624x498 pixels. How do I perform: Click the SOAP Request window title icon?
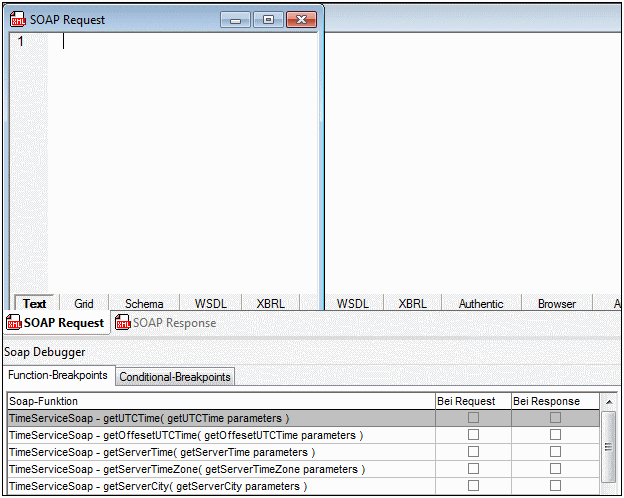tap(18, 19)
